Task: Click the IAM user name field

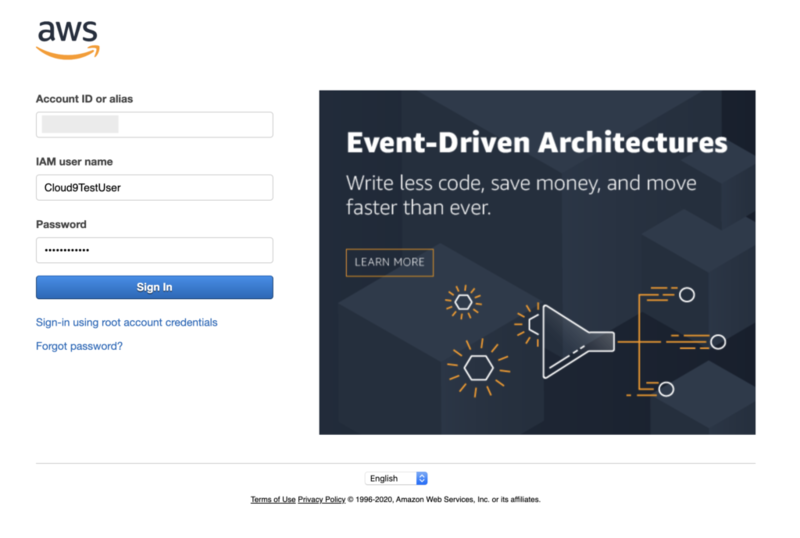Action: (155, 187)
